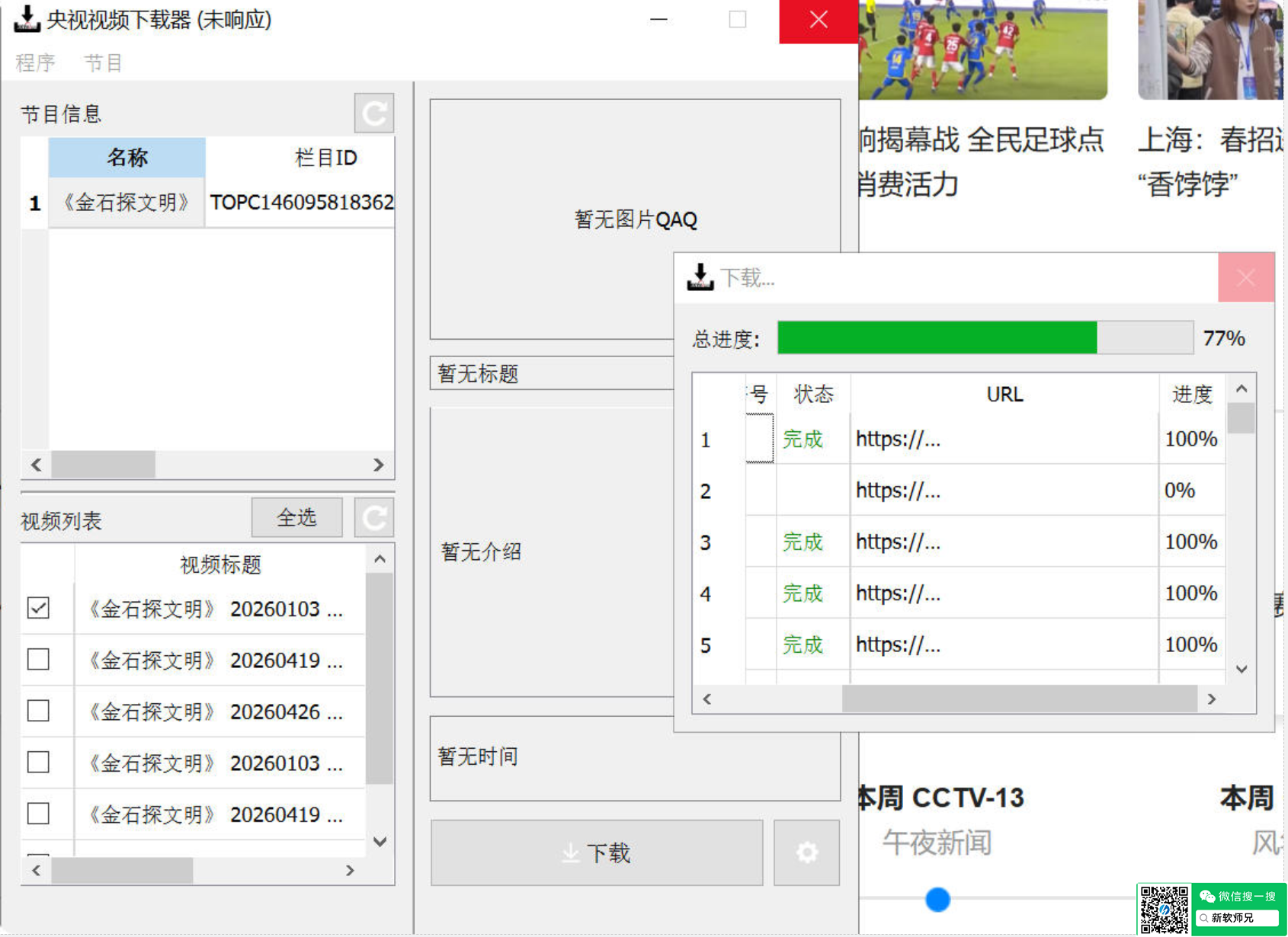
Task: Click the 下载 dialog download icon
Action: tap(700, 277)
